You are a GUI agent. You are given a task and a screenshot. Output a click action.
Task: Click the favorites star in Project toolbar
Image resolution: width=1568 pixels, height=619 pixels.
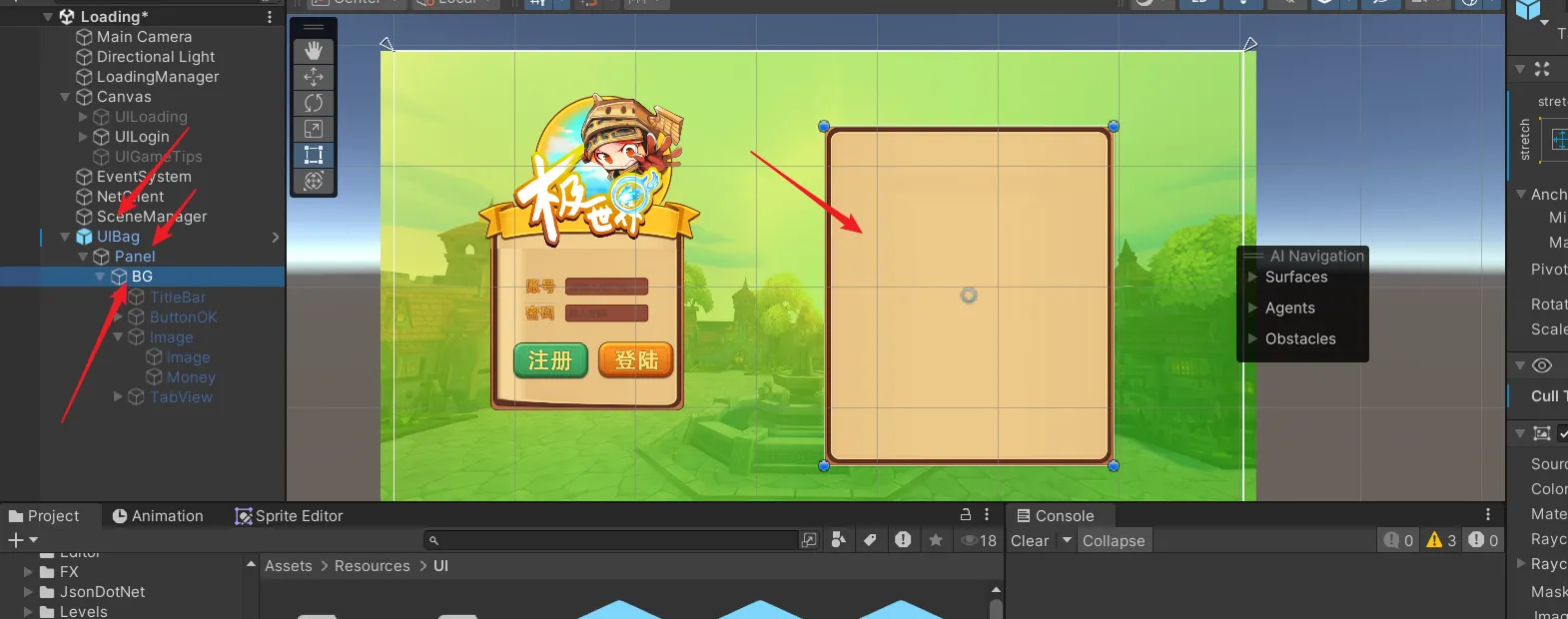tap(936, 540)
